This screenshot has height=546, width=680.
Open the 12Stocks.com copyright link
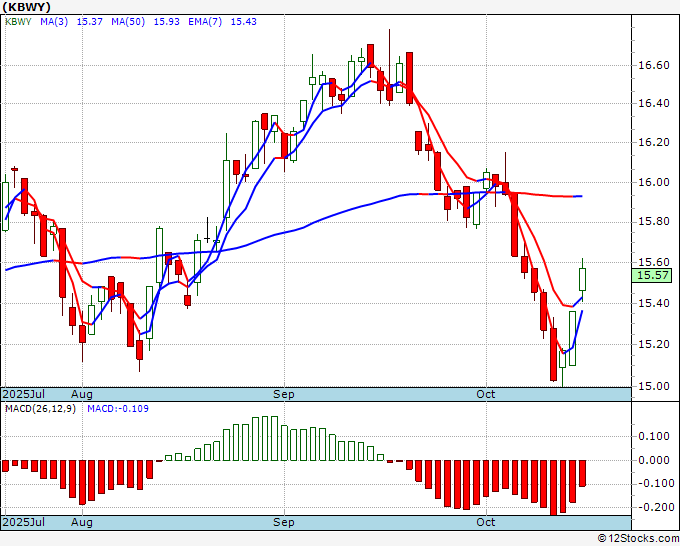click(638, 539)
